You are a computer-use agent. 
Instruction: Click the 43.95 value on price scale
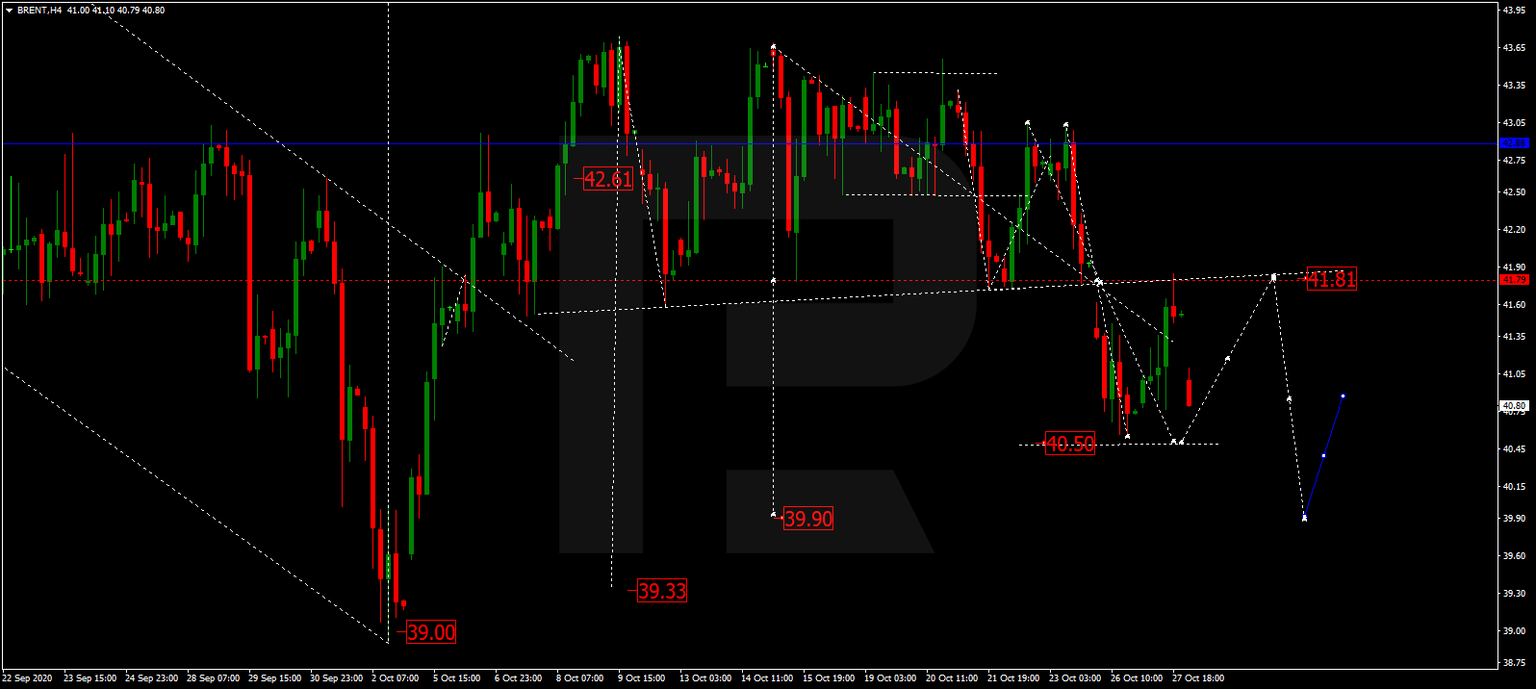[x=1512, y=10]
